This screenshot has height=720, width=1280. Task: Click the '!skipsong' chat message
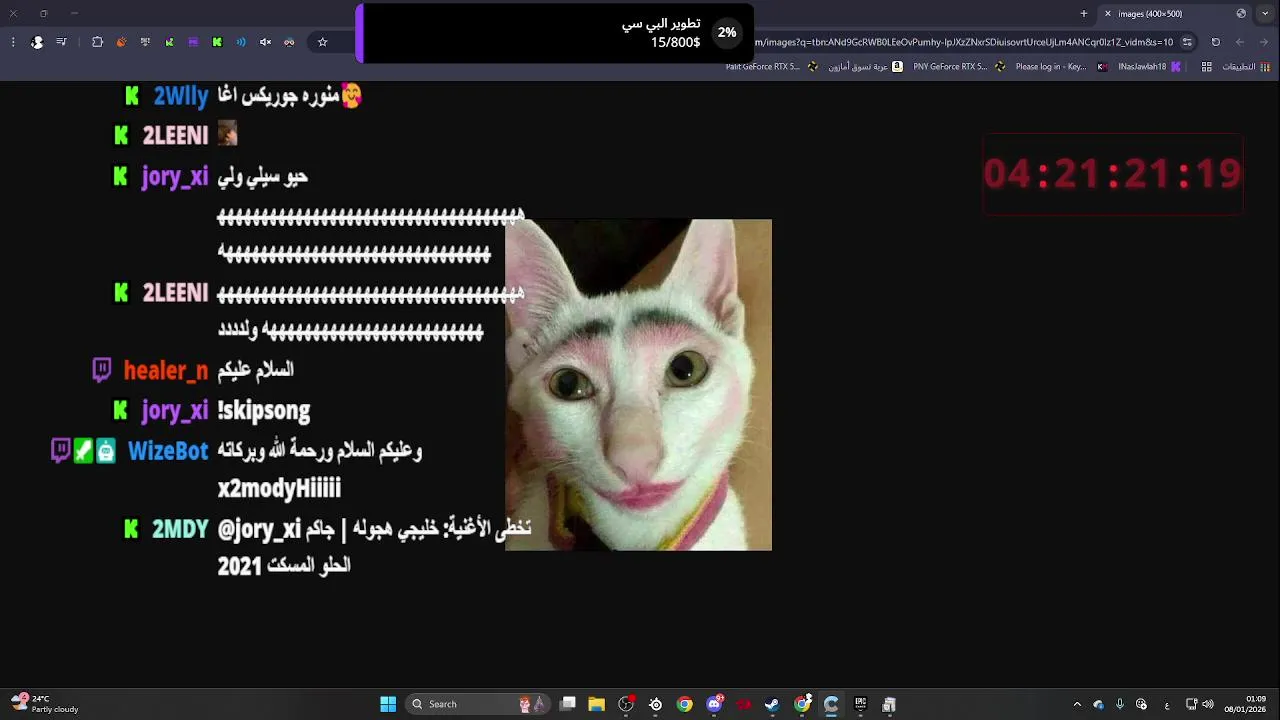pyautogui.click(x=264, y=411)
